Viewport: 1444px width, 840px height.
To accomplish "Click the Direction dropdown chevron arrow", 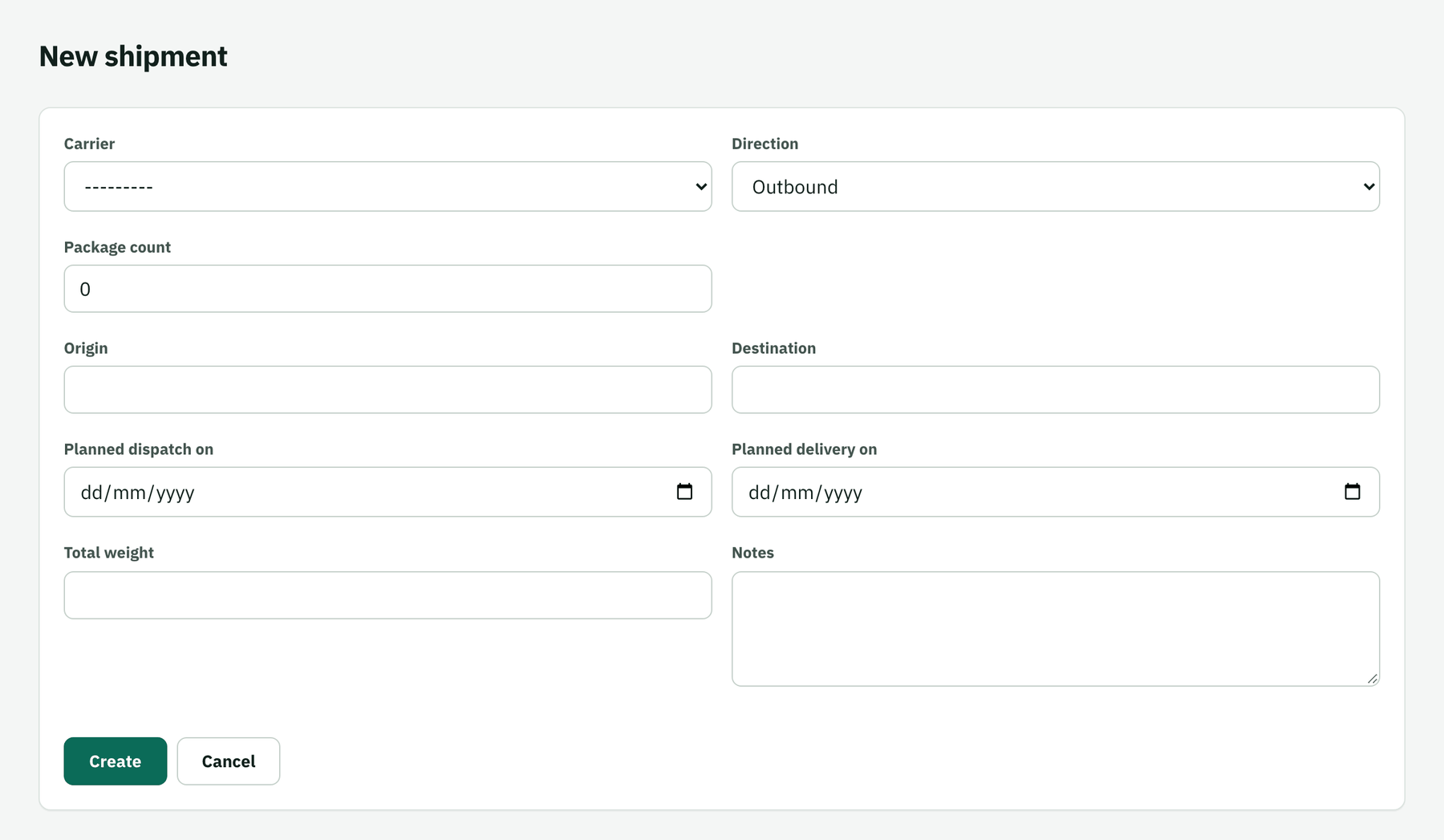I will tap(1369, 187).
